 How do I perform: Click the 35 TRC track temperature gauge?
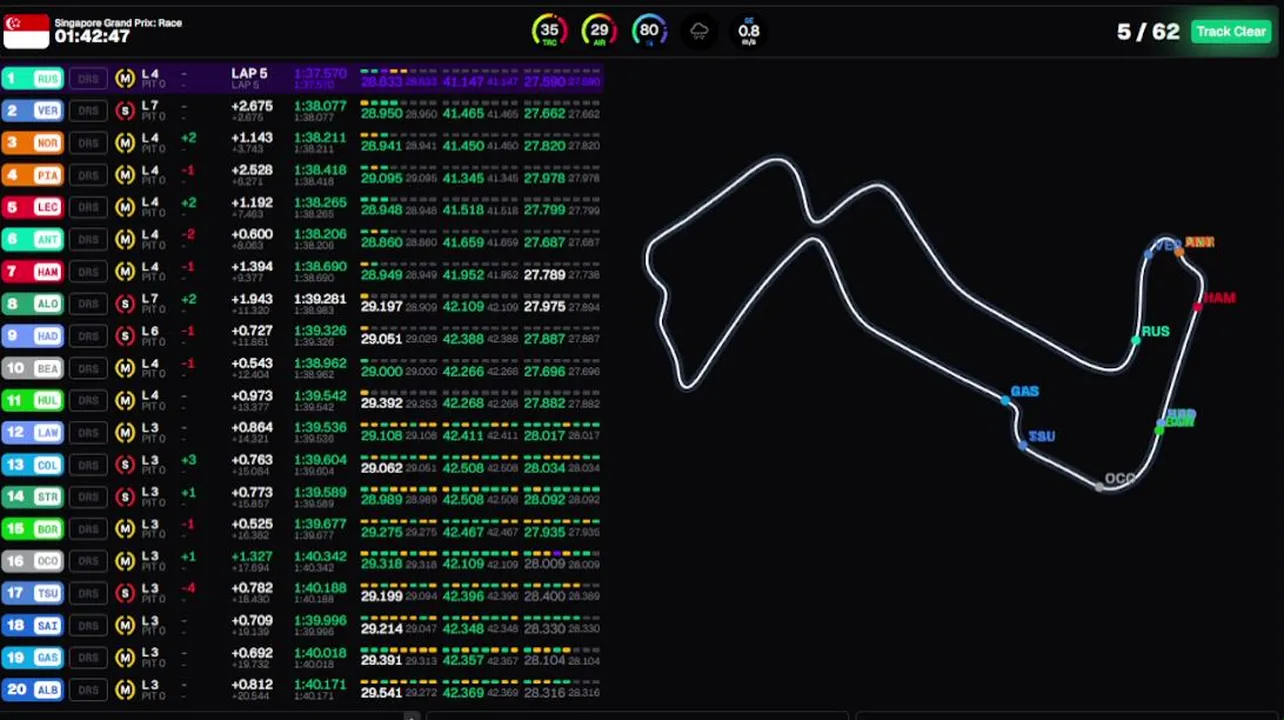tap(549, 31)
